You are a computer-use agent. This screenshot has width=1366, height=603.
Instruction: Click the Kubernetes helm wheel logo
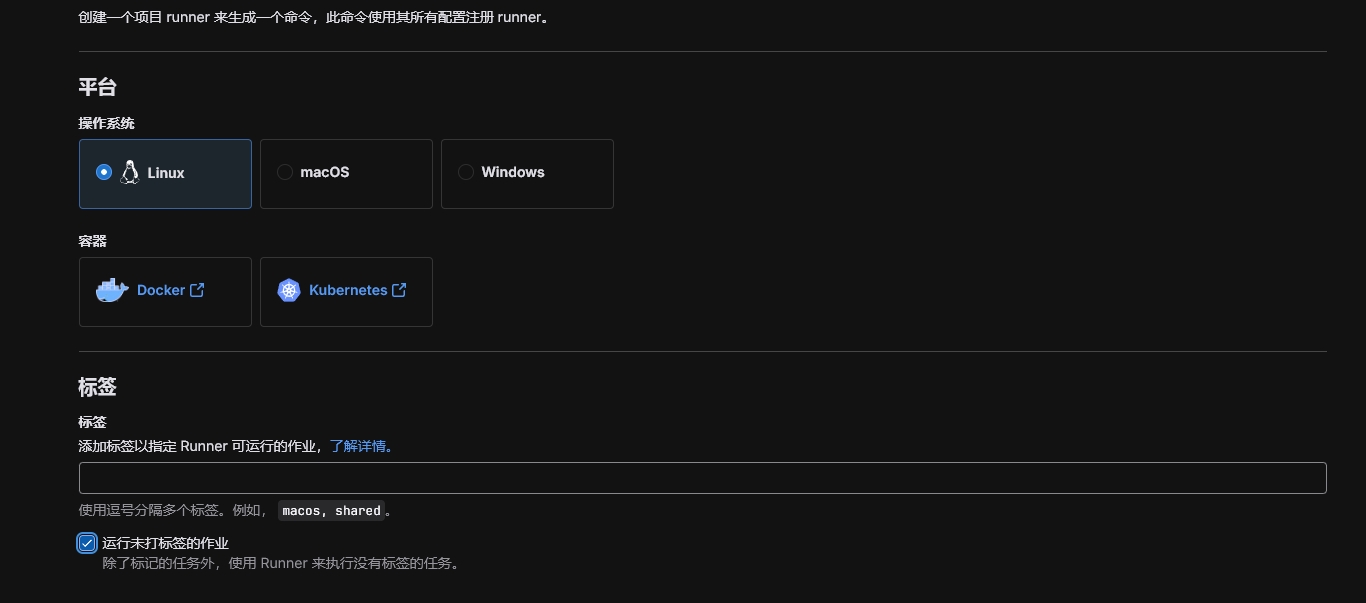[289, 290]
